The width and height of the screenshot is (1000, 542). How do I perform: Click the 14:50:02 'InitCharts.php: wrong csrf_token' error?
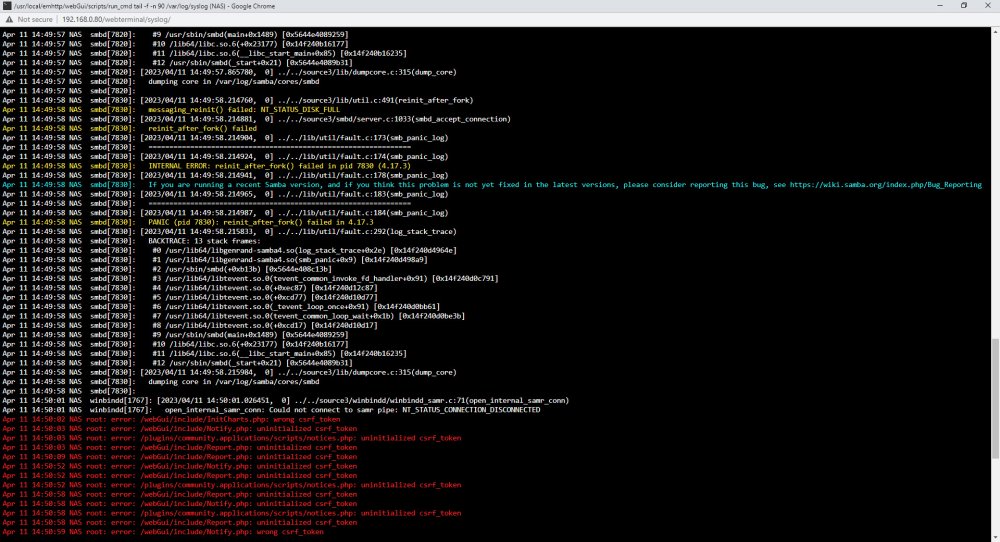pos(171,420)
